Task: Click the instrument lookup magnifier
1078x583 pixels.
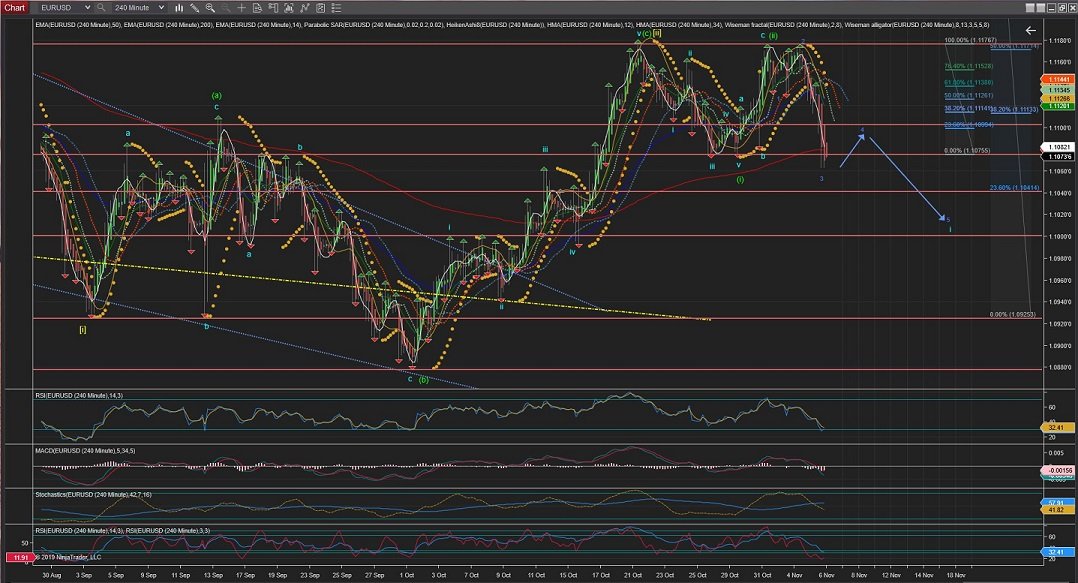Action: tap(100, 9)
